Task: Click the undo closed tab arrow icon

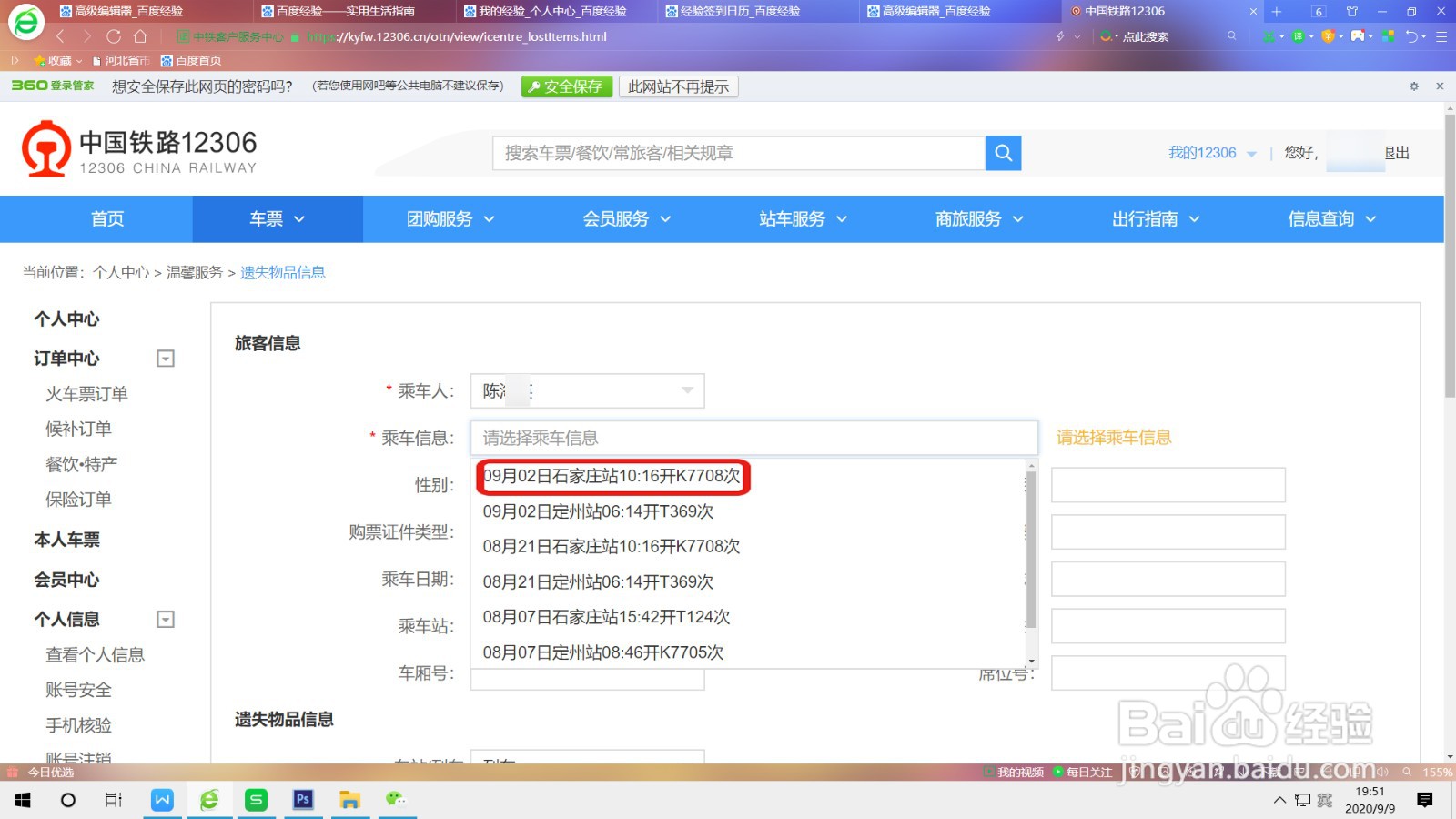Action: (x=1412, y=36)
